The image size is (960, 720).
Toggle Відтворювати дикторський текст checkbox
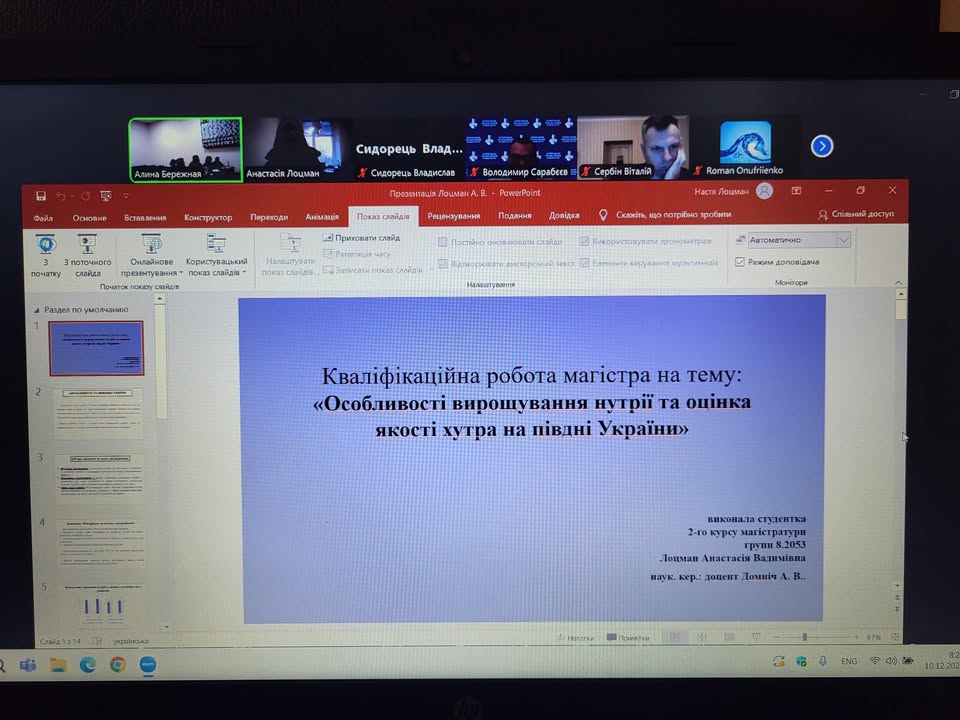(x=443, y=264)
